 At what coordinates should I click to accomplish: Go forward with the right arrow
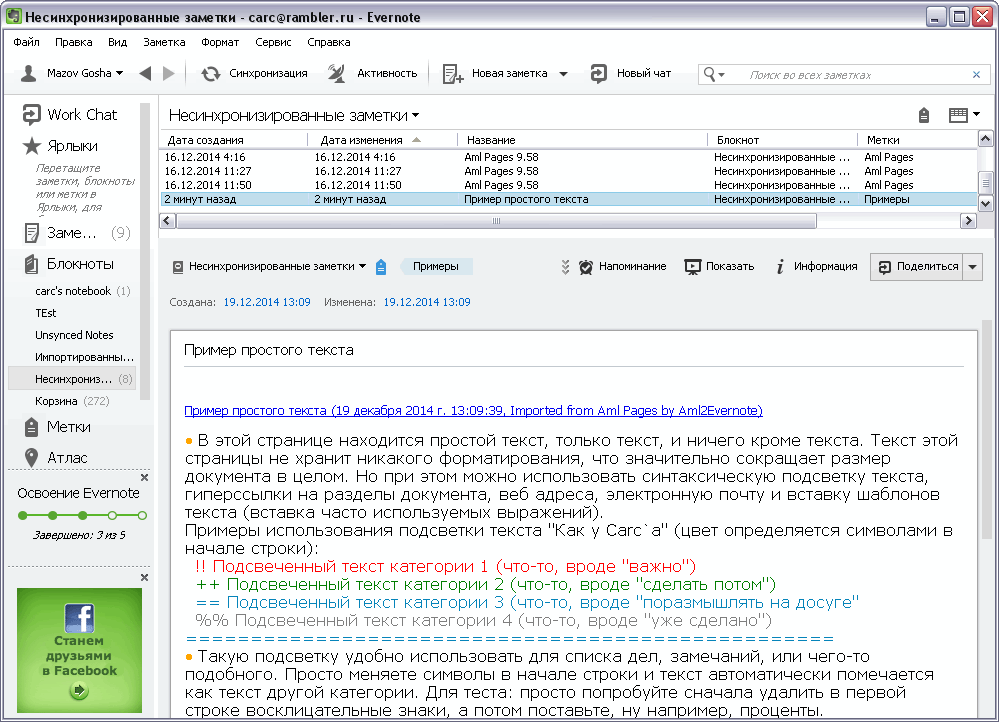(x=169, y=73)
